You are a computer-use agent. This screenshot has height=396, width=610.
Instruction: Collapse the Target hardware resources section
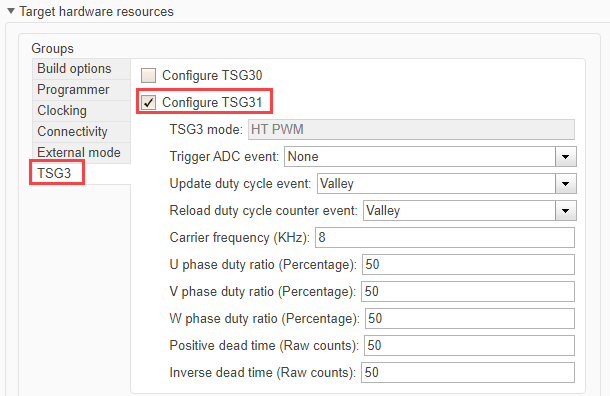click(11, 11)
